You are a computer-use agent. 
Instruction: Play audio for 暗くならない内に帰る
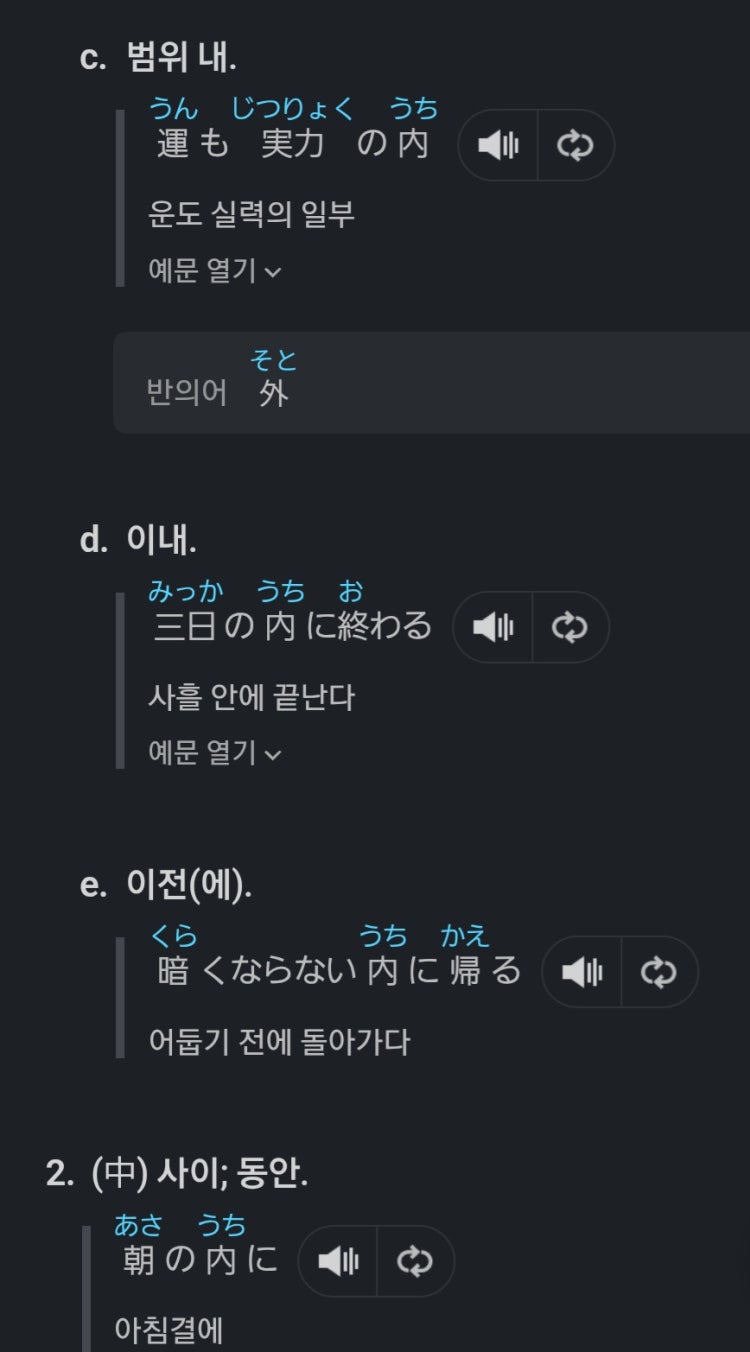(x=582, y=971)
